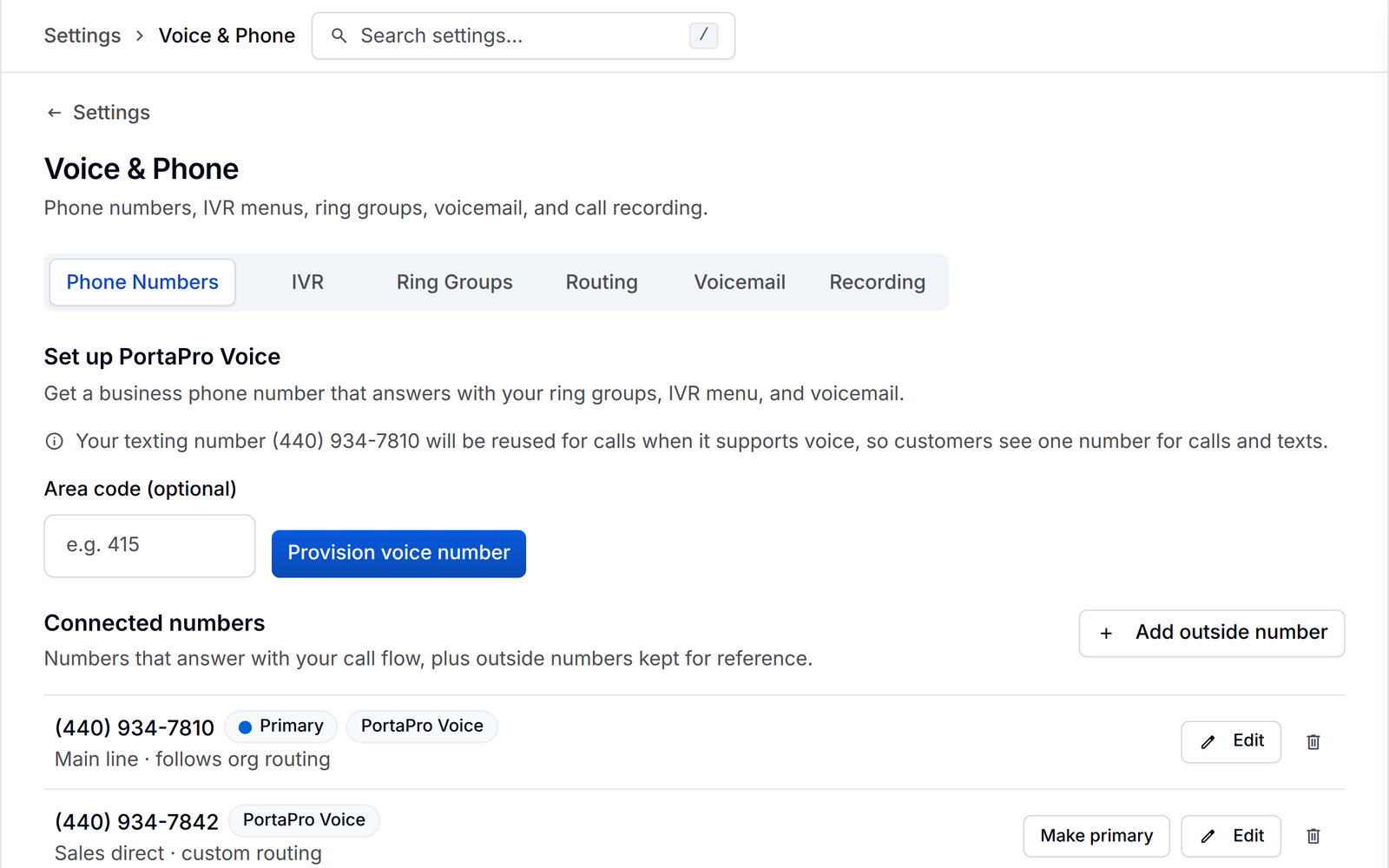This screenshot has height=868, width=1389.
Task: Go to Settings breadcrumb link
Action: [x=82, y=36]
